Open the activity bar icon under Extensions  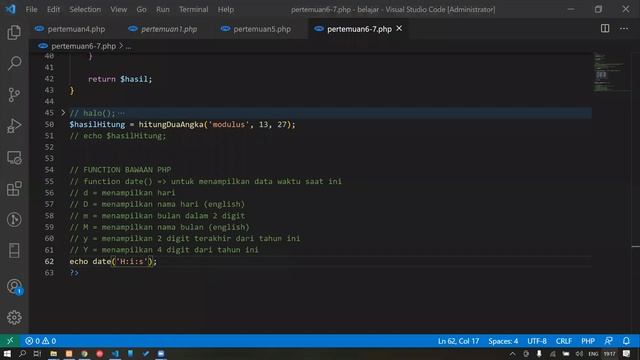(14, 220)
